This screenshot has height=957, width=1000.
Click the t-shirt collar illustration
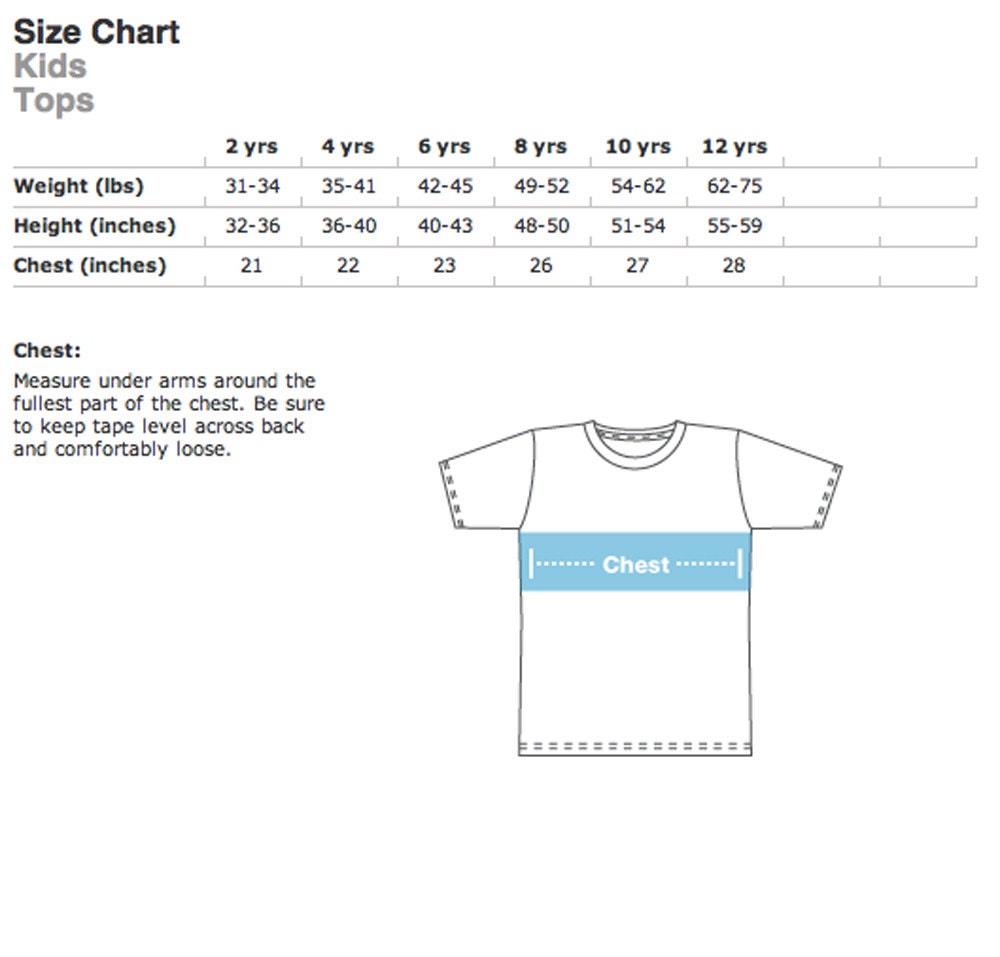click(x=635, y=443)
